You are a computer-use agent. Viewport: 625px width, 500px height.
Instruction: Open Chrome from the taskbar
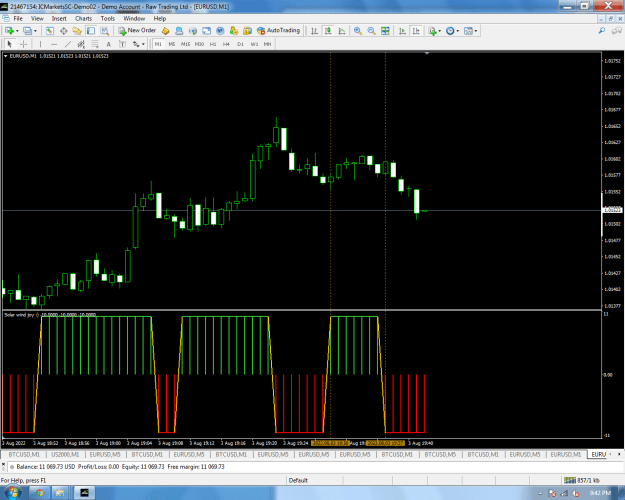[39, 493]
